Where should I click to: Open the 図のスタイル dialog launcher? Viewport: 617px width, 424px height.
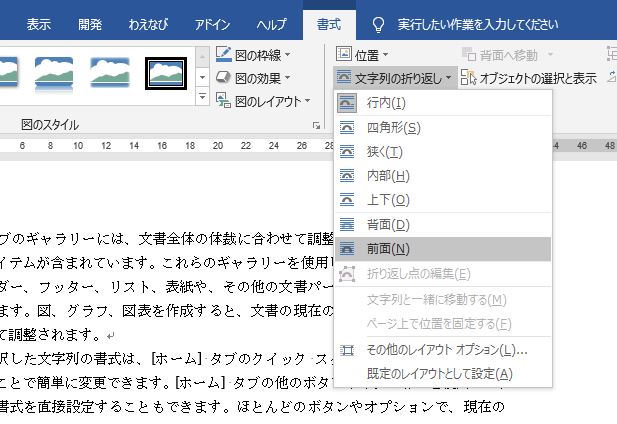coord(316,125)
